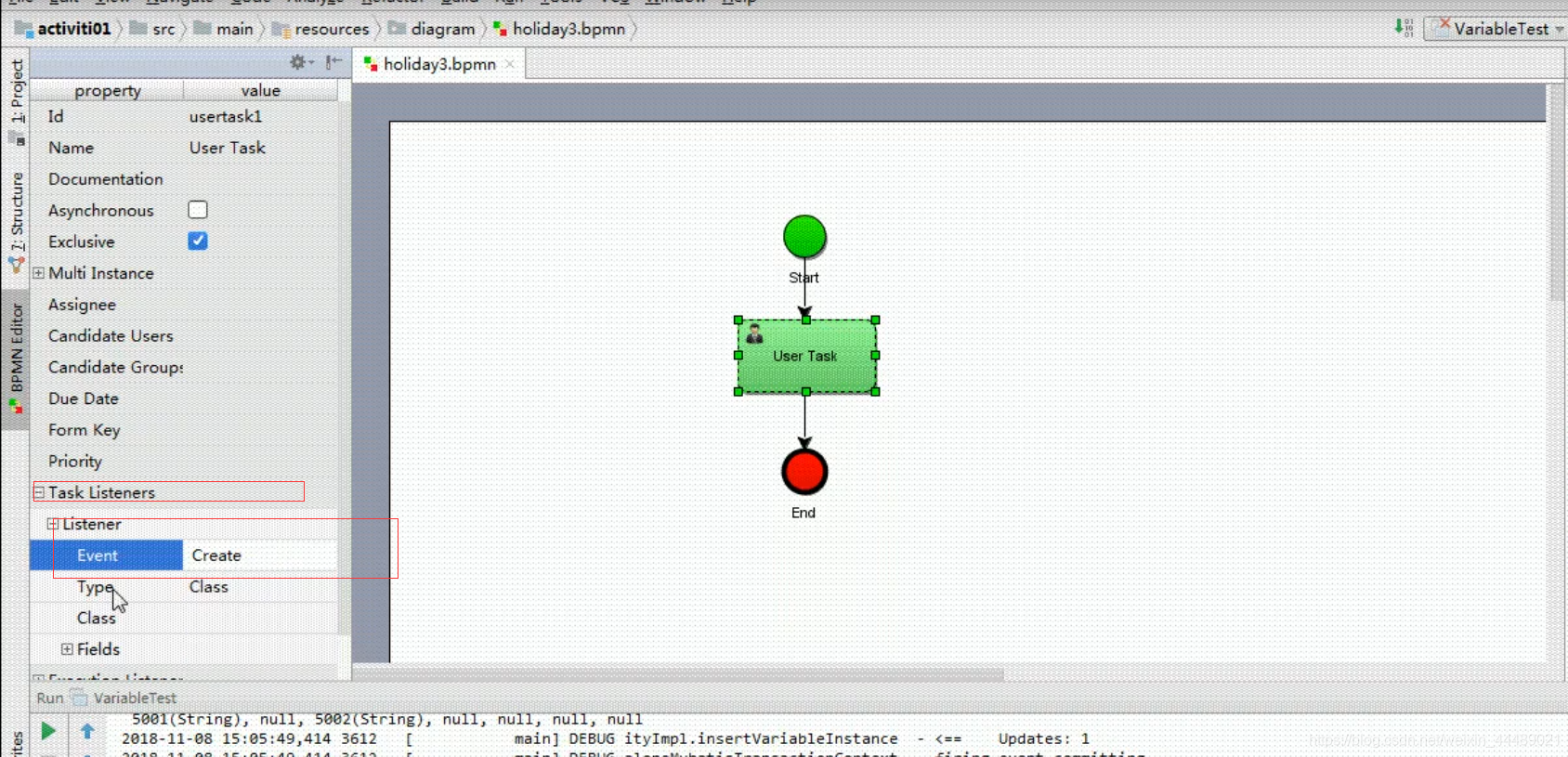Click the hide panel icon next to gear

[333, 62]
